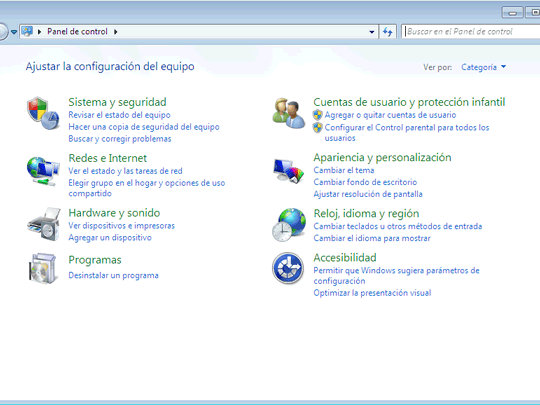Click Configurar el Control parental link
Image resolution: width=540 pixels, height=405 pixels.
click(x=407, y=133)
